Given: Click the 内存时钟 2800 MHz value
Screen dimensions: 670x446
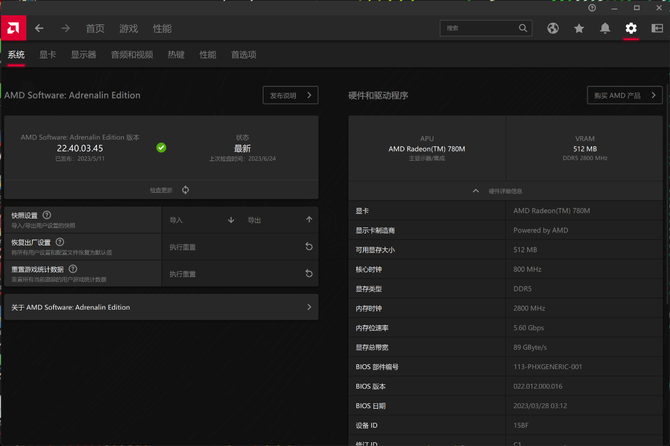Looking at the screenshot, I should point(529,308).
